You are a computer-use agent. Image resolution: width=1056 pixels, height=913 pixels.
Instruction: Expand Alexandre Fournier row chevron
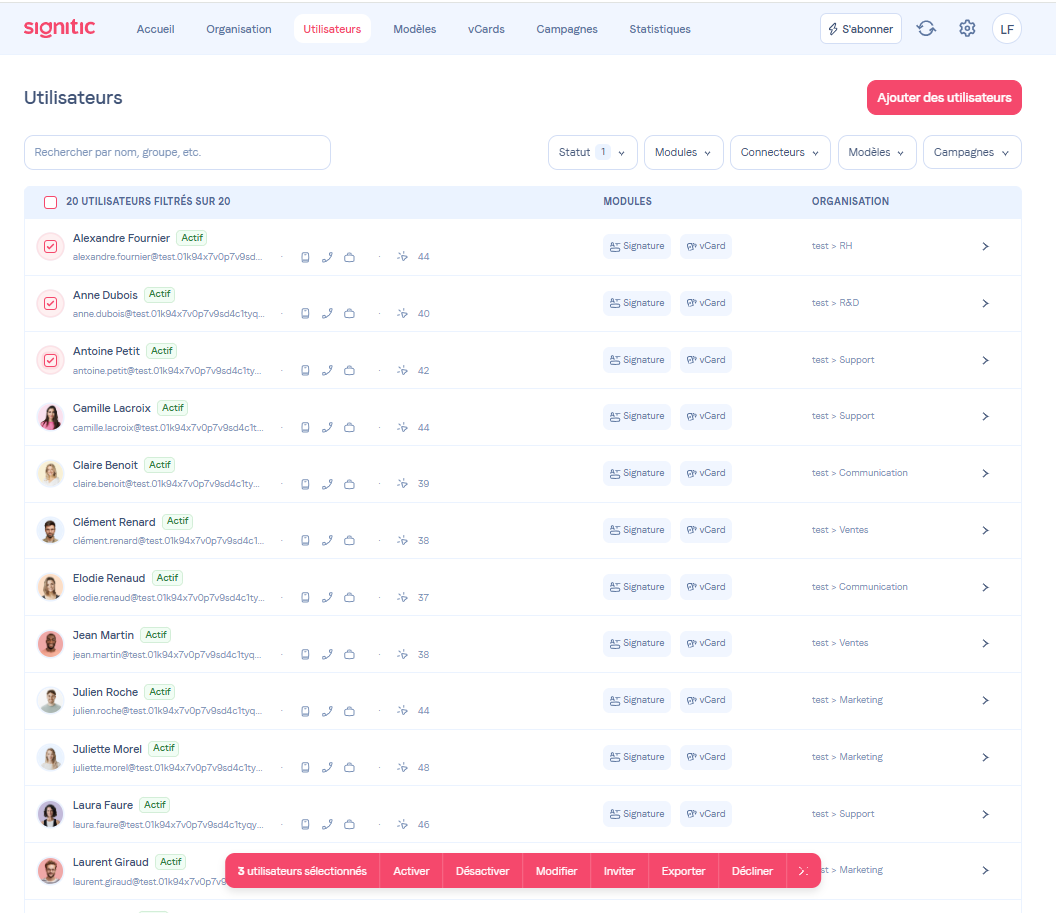tap(985, 247)
